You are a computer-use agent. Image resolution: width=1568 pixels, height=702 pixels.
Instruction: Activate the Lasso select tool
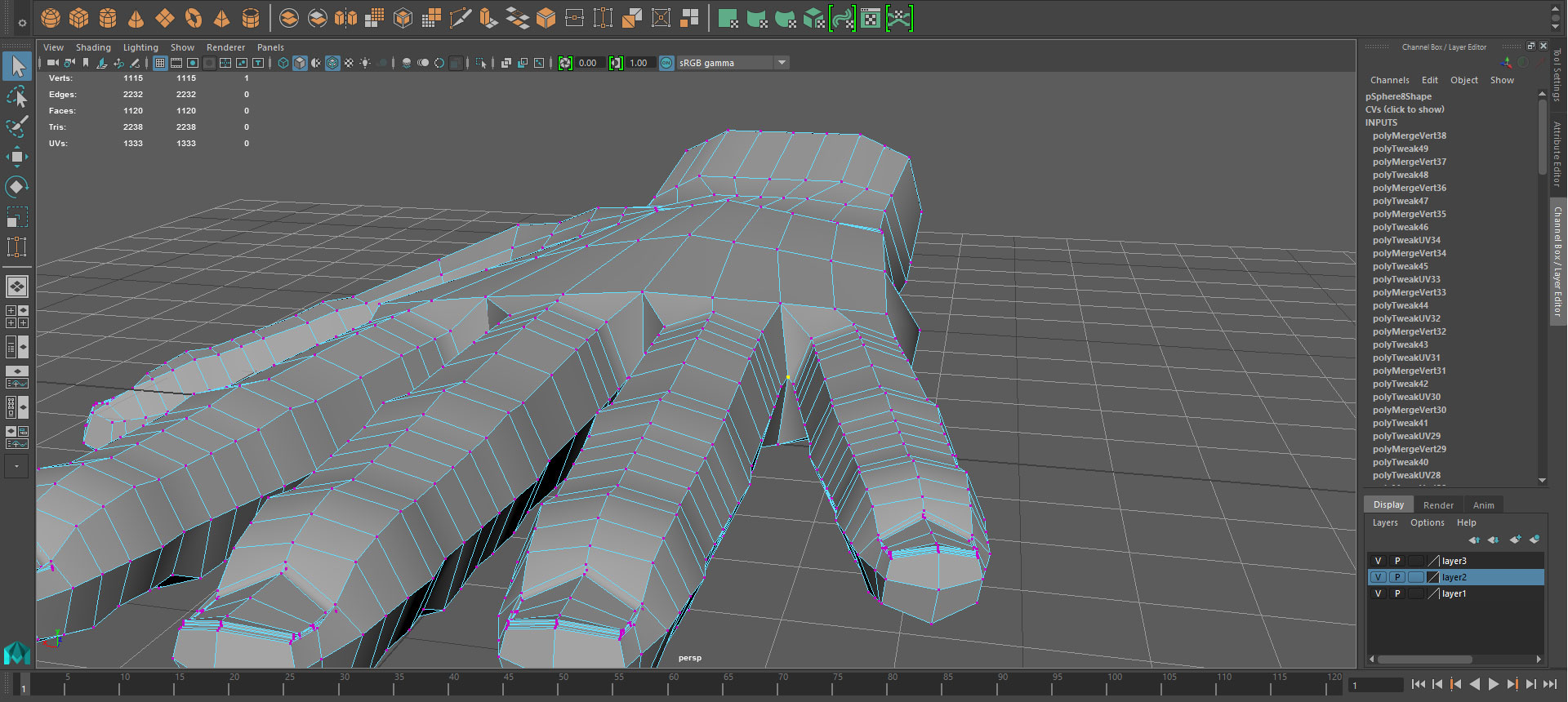(x=16, y=97)
